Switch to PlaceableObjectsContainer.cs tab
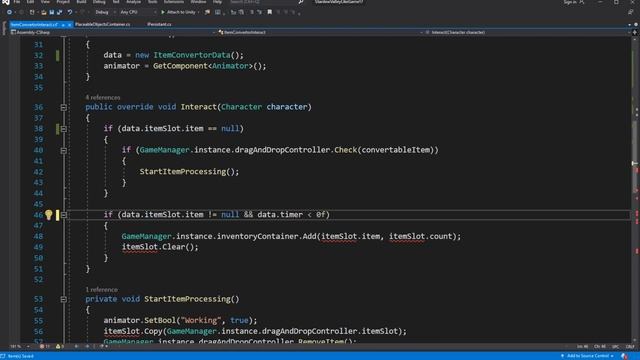The width and height of the screenshot is (640, 360). pyautogui.click(x=103, y=25)
